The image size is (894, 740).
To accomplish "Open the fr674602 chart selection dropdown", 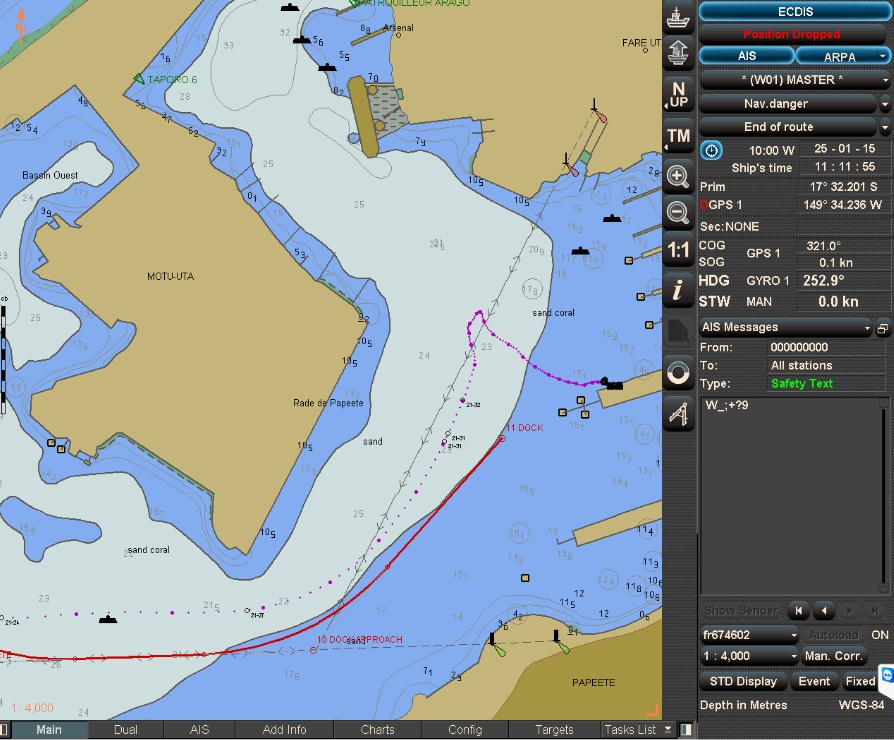I will click(x=750, y=635).
